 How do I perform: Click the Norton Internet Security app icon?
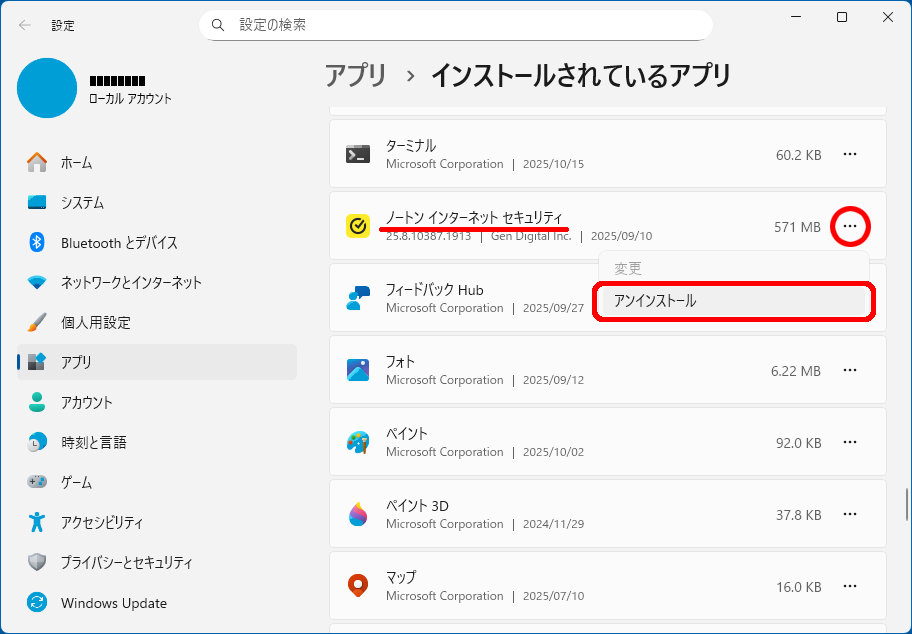point(358,227)
